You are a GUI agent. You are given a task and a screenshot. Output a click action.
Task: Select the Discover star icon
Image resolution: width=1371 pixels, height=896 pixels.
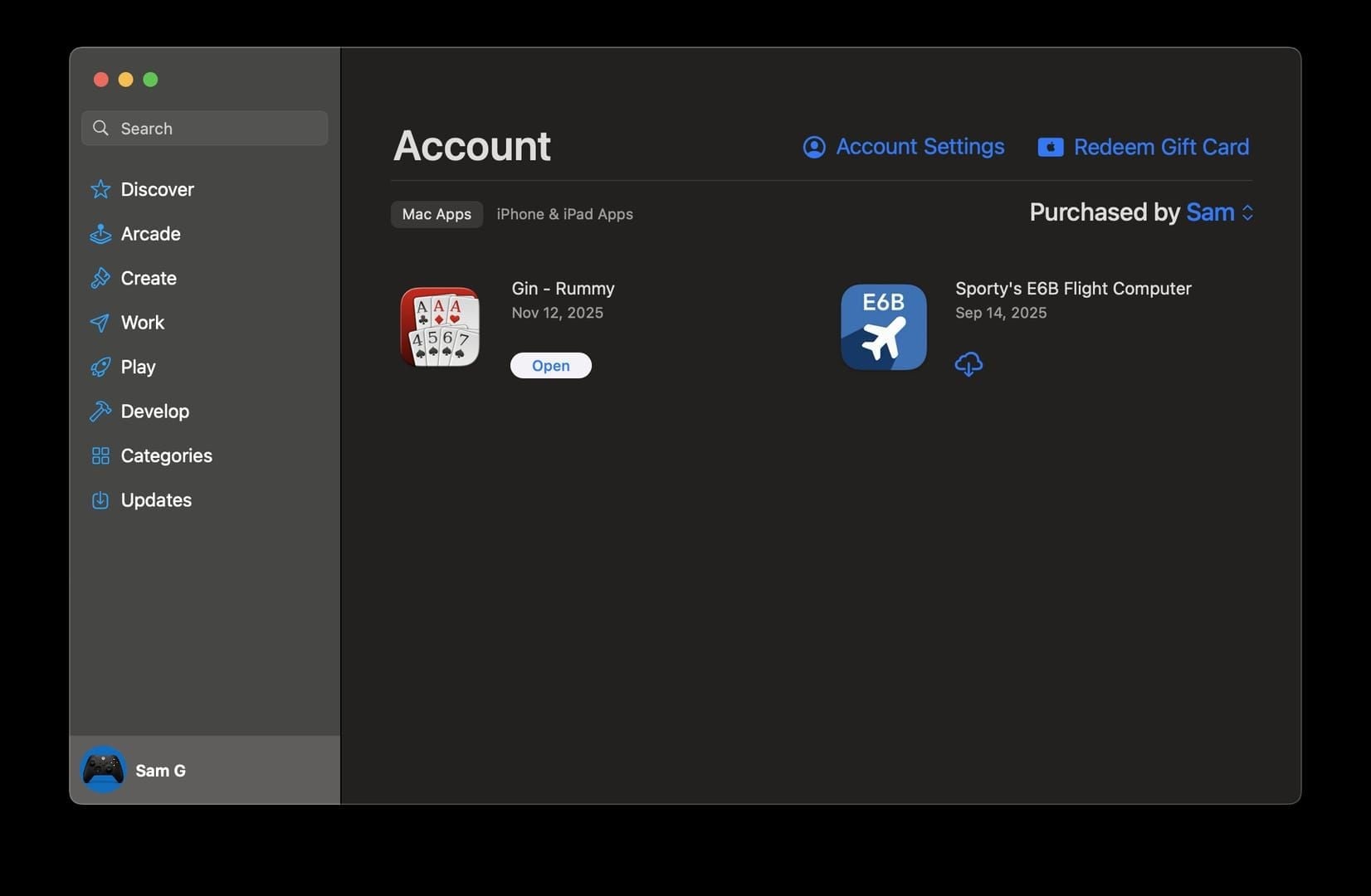tap(100, 189)
